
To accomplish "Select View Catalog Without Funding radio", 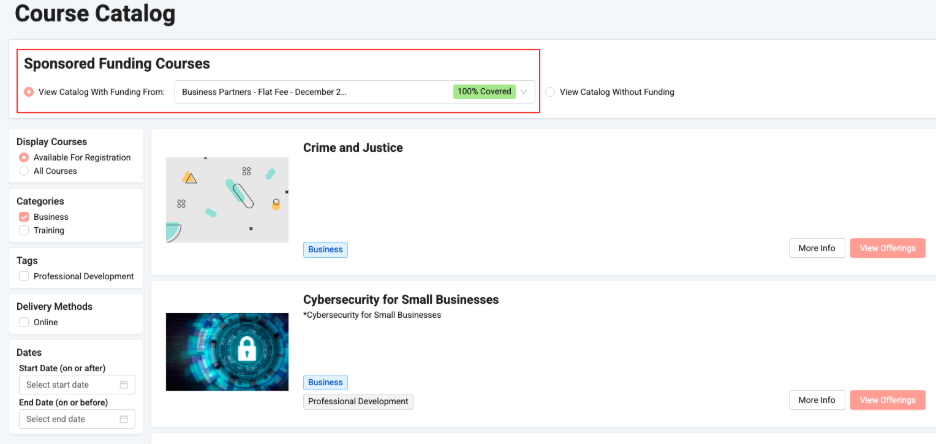I will pyautogui.click(x=550, y=92).
